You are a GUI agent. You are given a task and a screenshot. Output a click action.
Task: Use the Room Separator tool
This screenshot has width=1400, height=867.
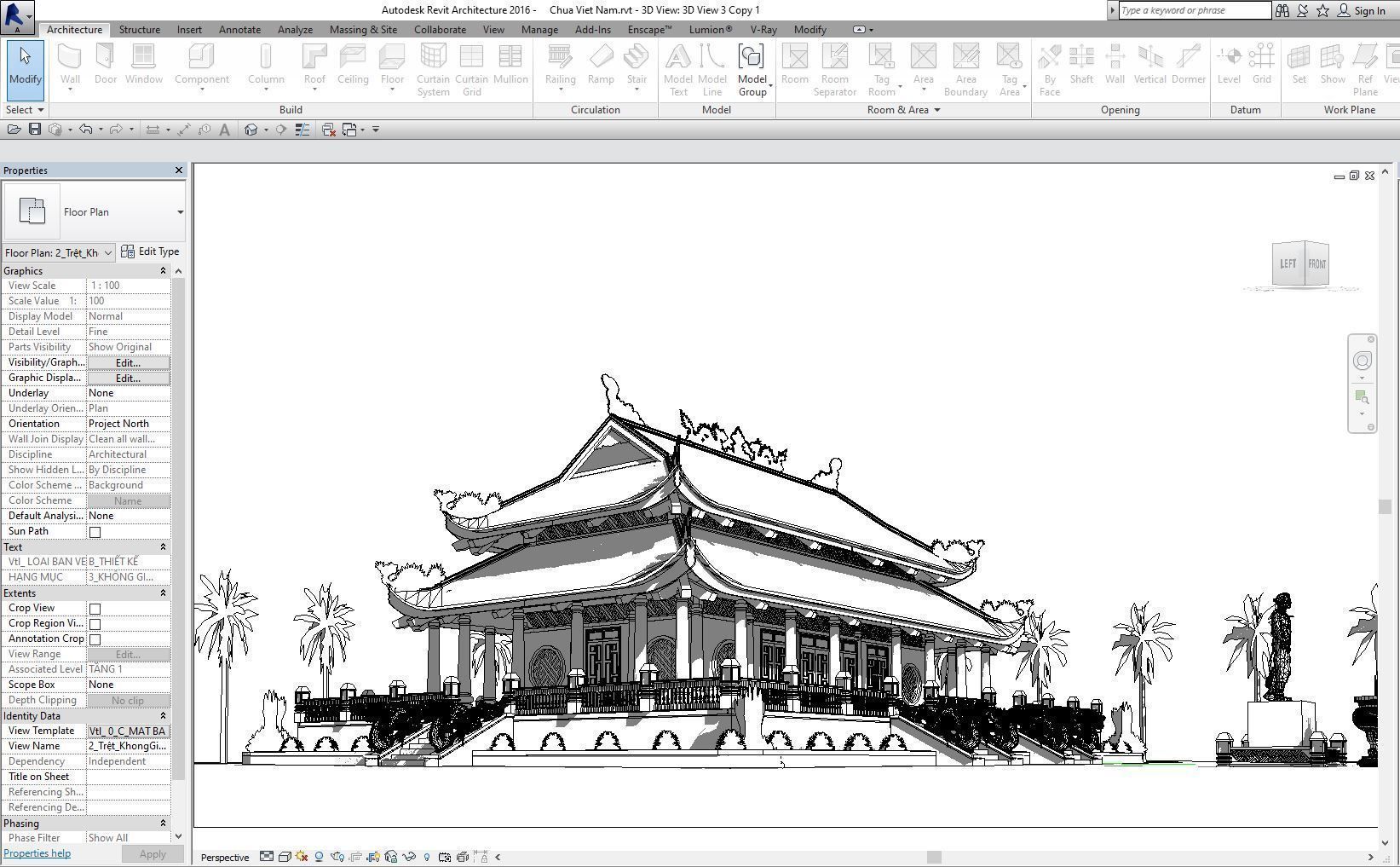834,70
